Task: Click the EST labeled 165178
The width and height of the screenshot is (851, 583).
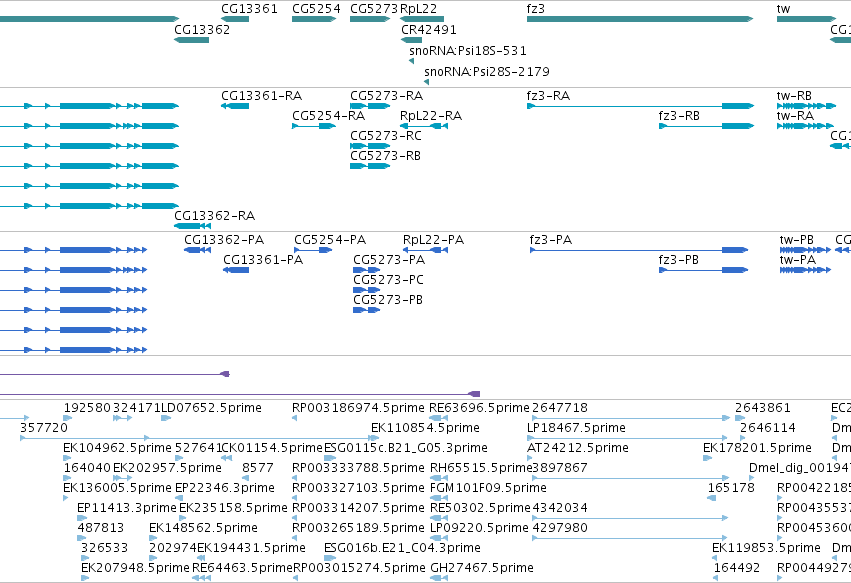Action: coord(731,488)
